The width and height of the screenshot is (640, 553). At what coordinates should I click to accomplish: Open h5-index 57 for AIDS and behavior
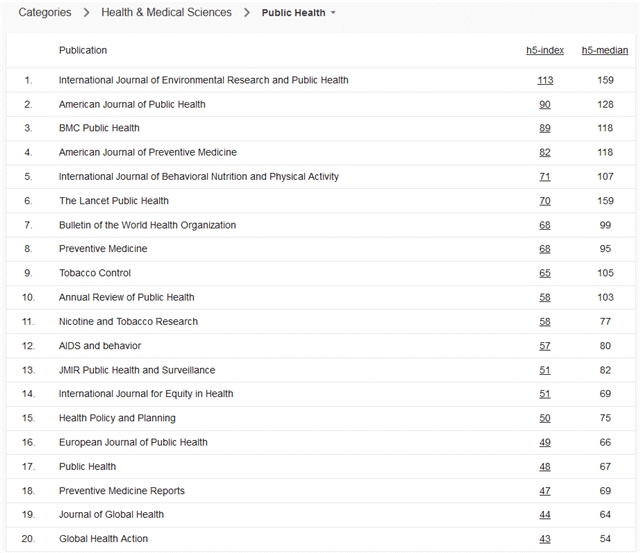tap(545, 346)
